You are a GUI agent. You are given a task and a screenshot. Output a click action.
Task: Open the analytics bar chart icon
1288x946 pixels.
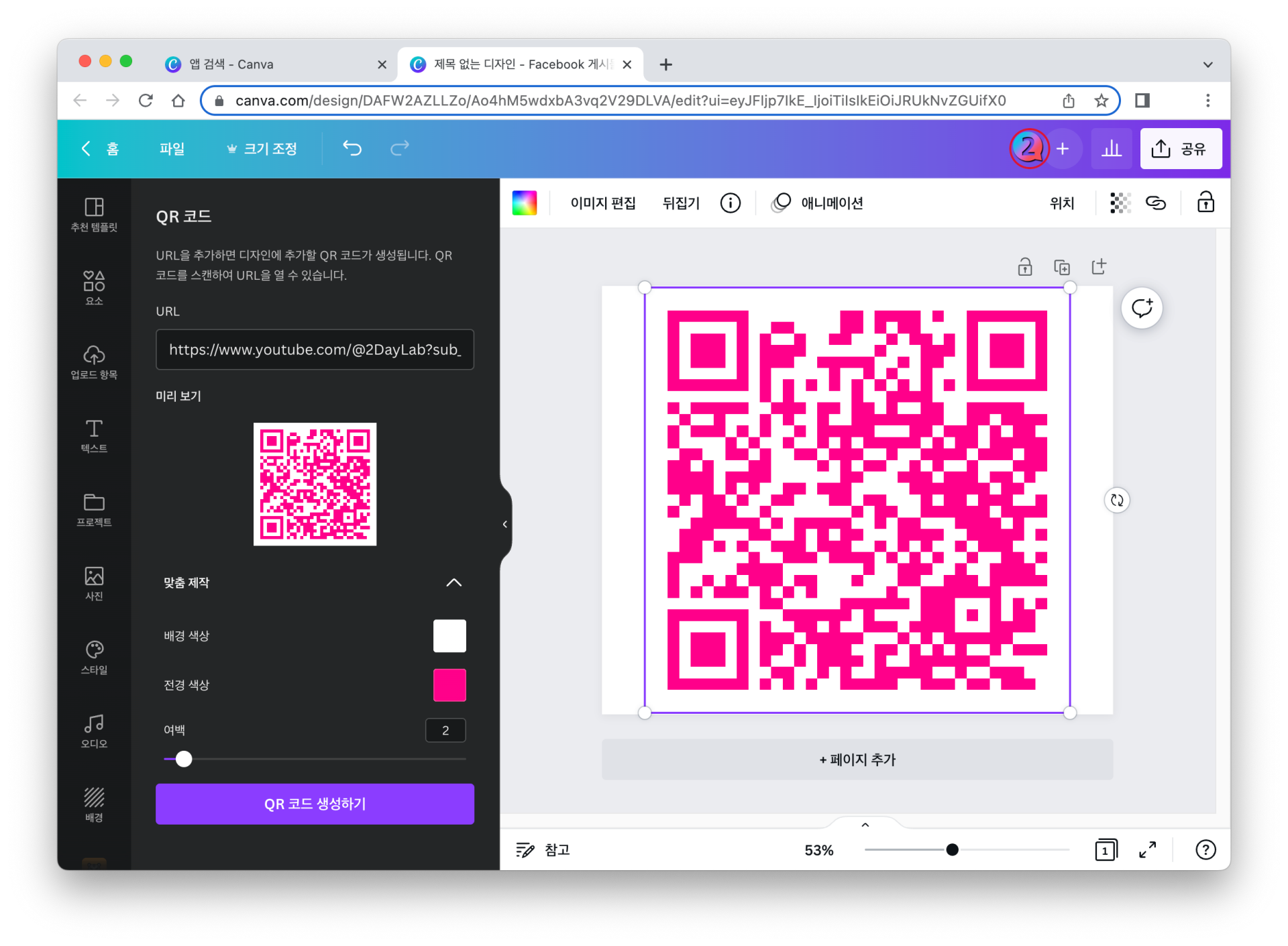tap(1111, 148)
